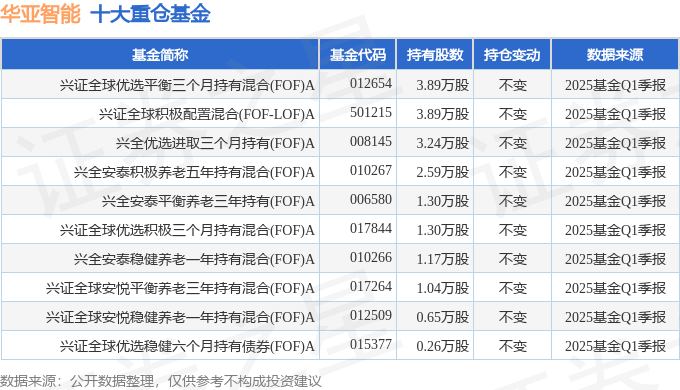Click the 数据来源 disclaimer footer text
This screenshot has width=680, height=390.
pyautogui.click(x=160, y=381)
